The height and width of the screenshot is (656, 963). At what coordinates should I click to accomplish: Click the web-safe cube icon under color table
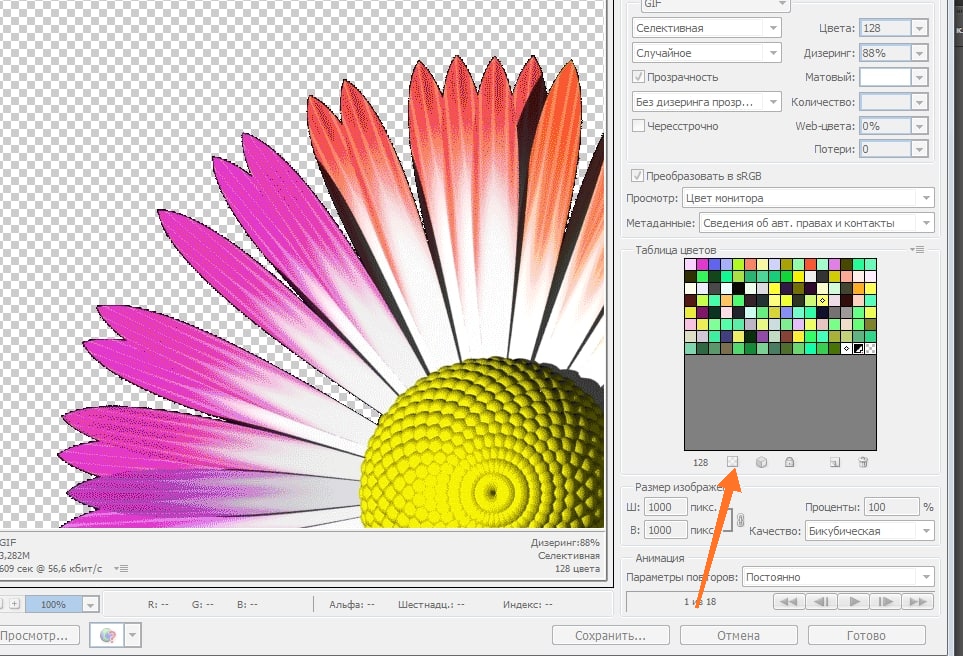[761, 462]
